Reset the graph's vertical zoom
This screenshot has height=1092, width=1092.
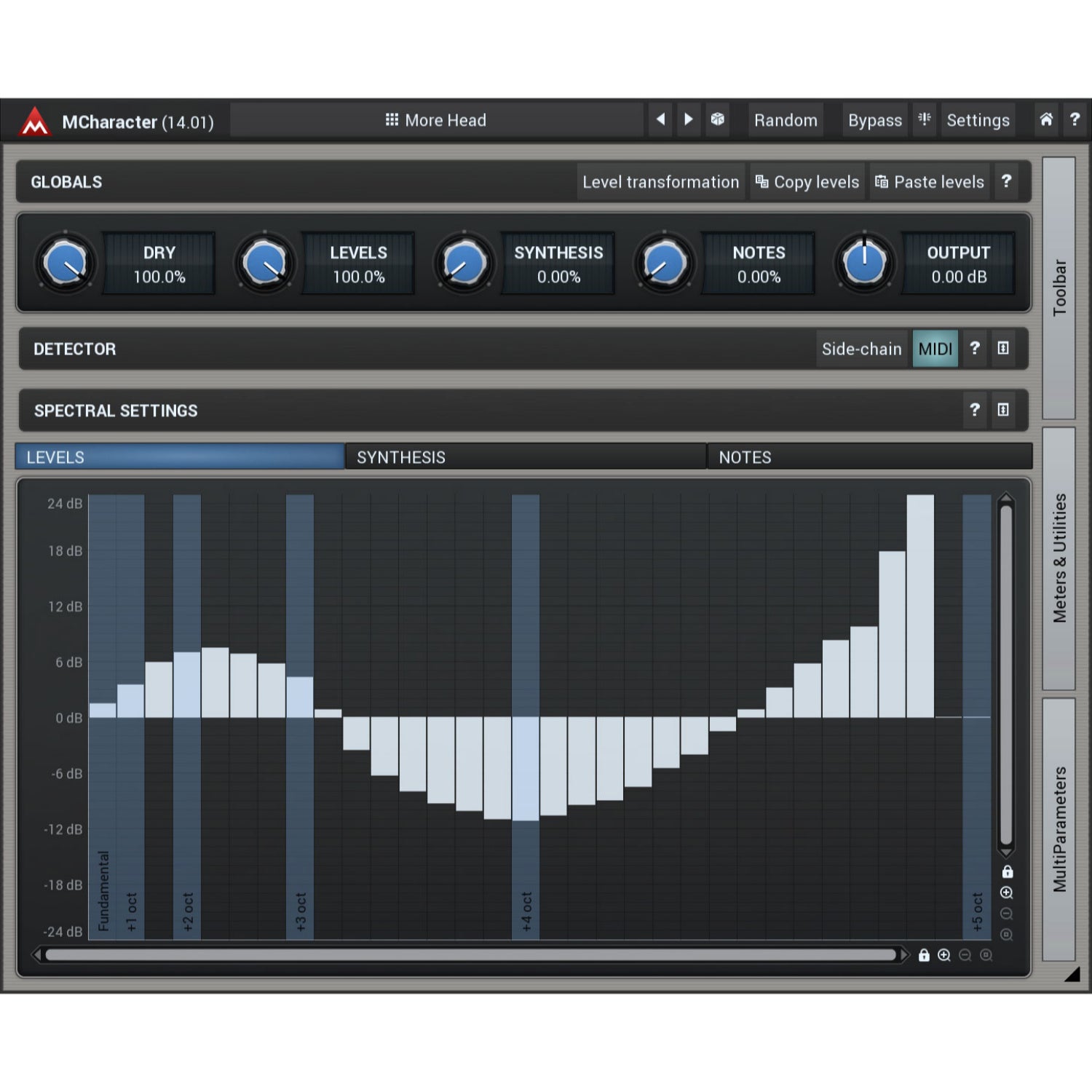pos(1007,934)
